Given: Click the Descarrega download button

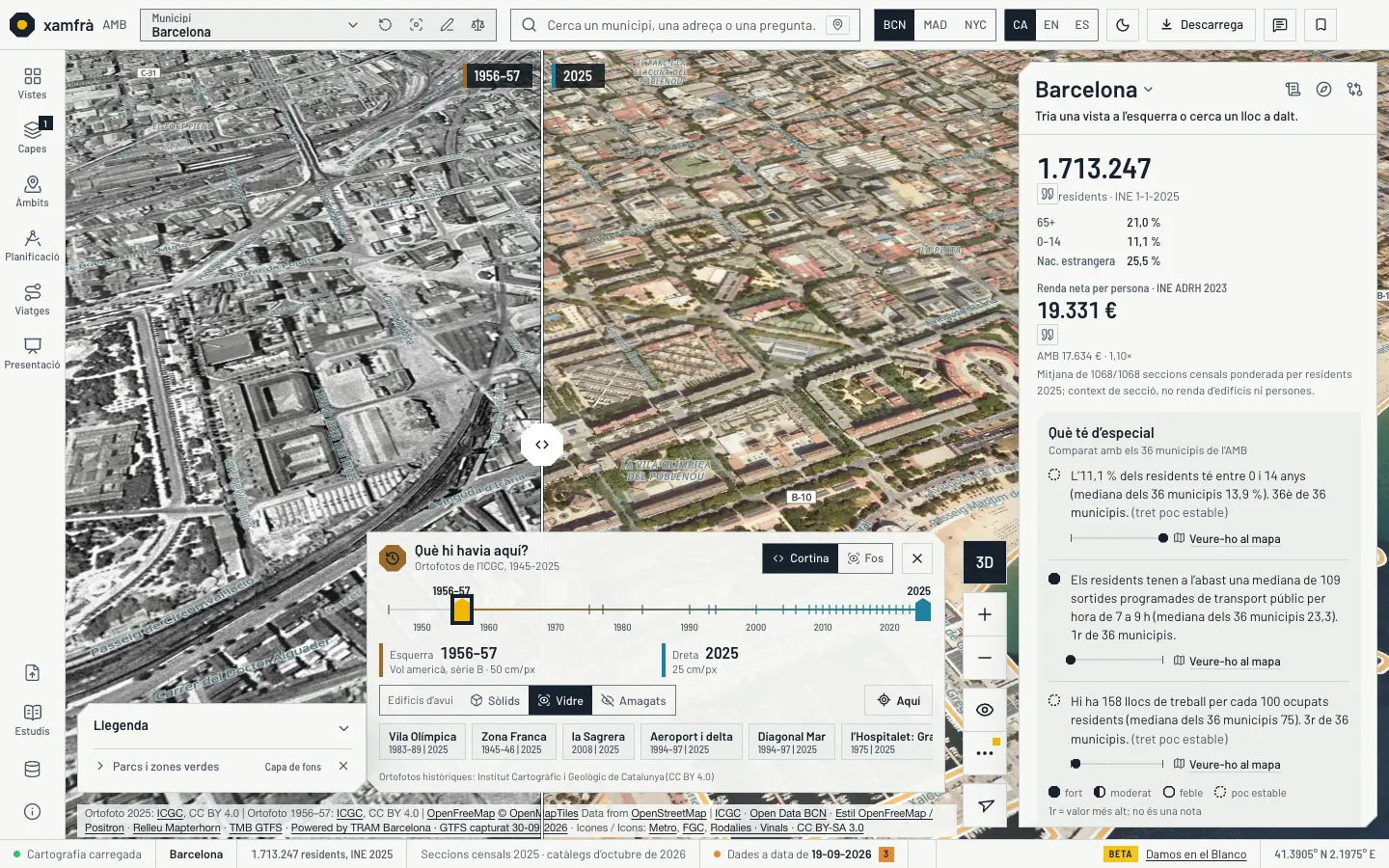Looking at the screenshot, I should (1201, 25).
